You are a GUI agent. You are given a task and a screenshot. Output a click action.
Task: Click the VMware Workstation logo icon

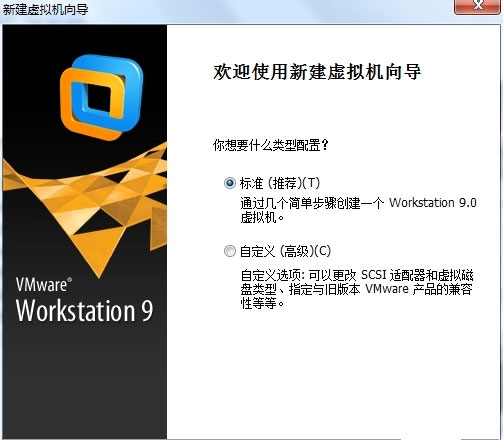101,97
